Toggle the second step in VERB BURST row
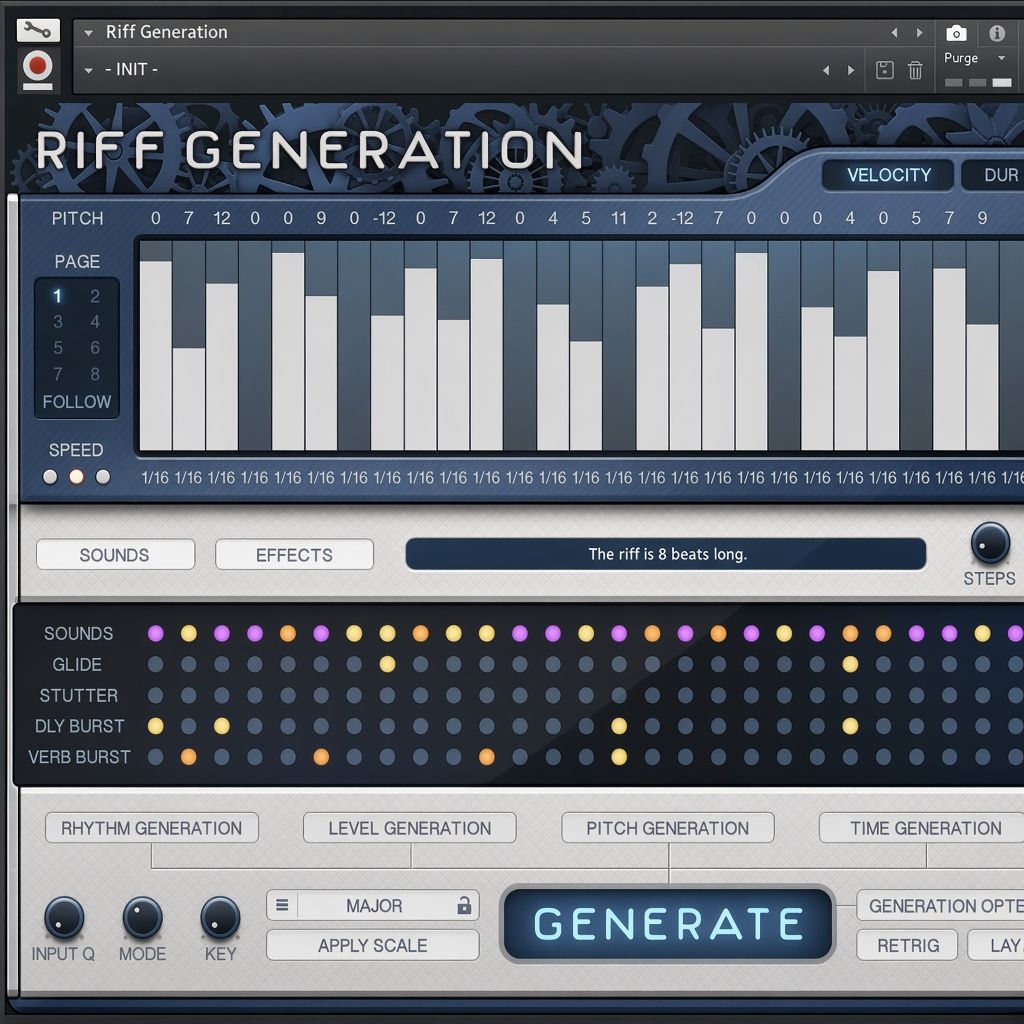Viewport: 1024px width, 1024px height. (x=189, y=757)
